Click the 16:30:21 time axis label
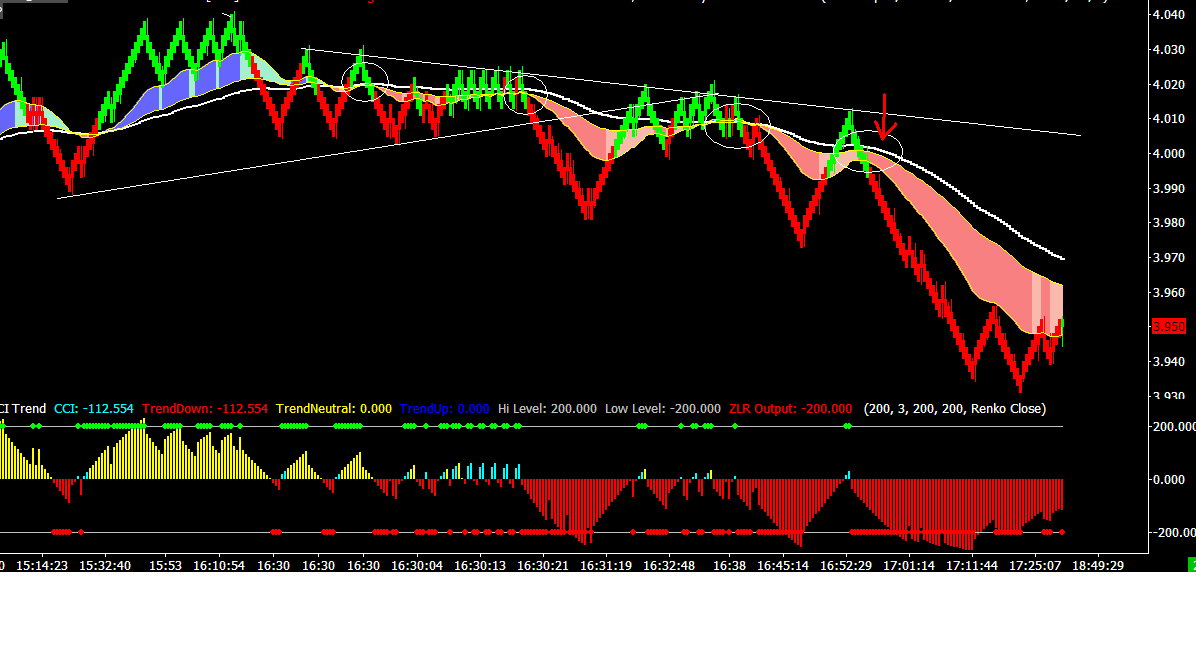 542,566
